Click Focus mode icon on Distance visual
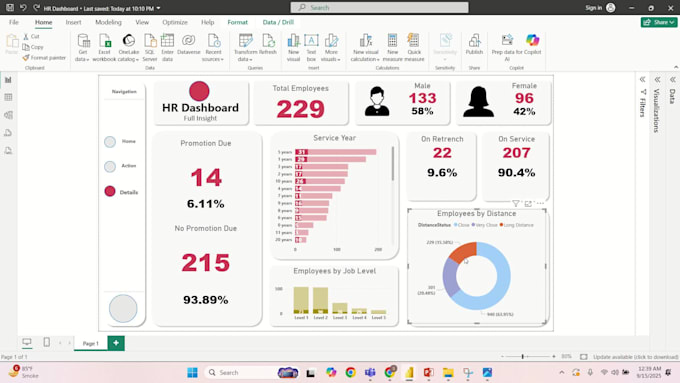This screenshot has width=680, height=383. click(528, 203)
